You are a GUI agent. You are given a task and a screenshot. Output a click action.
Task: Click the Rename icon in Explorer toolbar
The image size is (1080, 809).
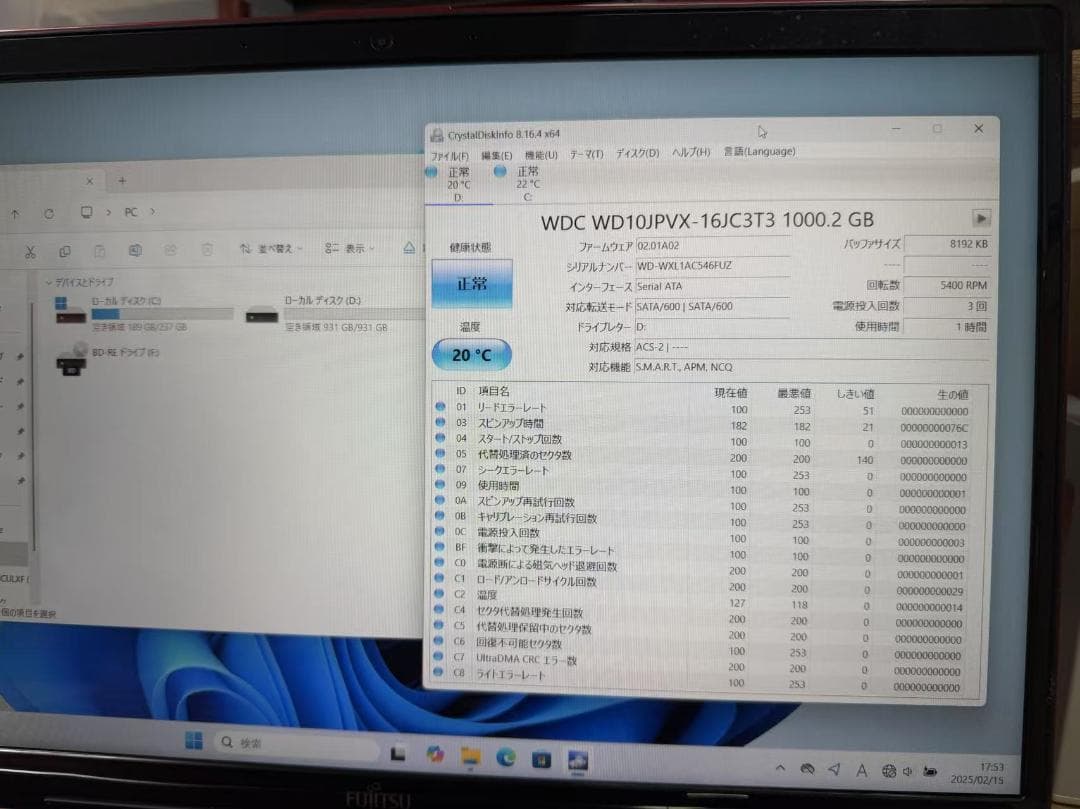pos(133,251)
